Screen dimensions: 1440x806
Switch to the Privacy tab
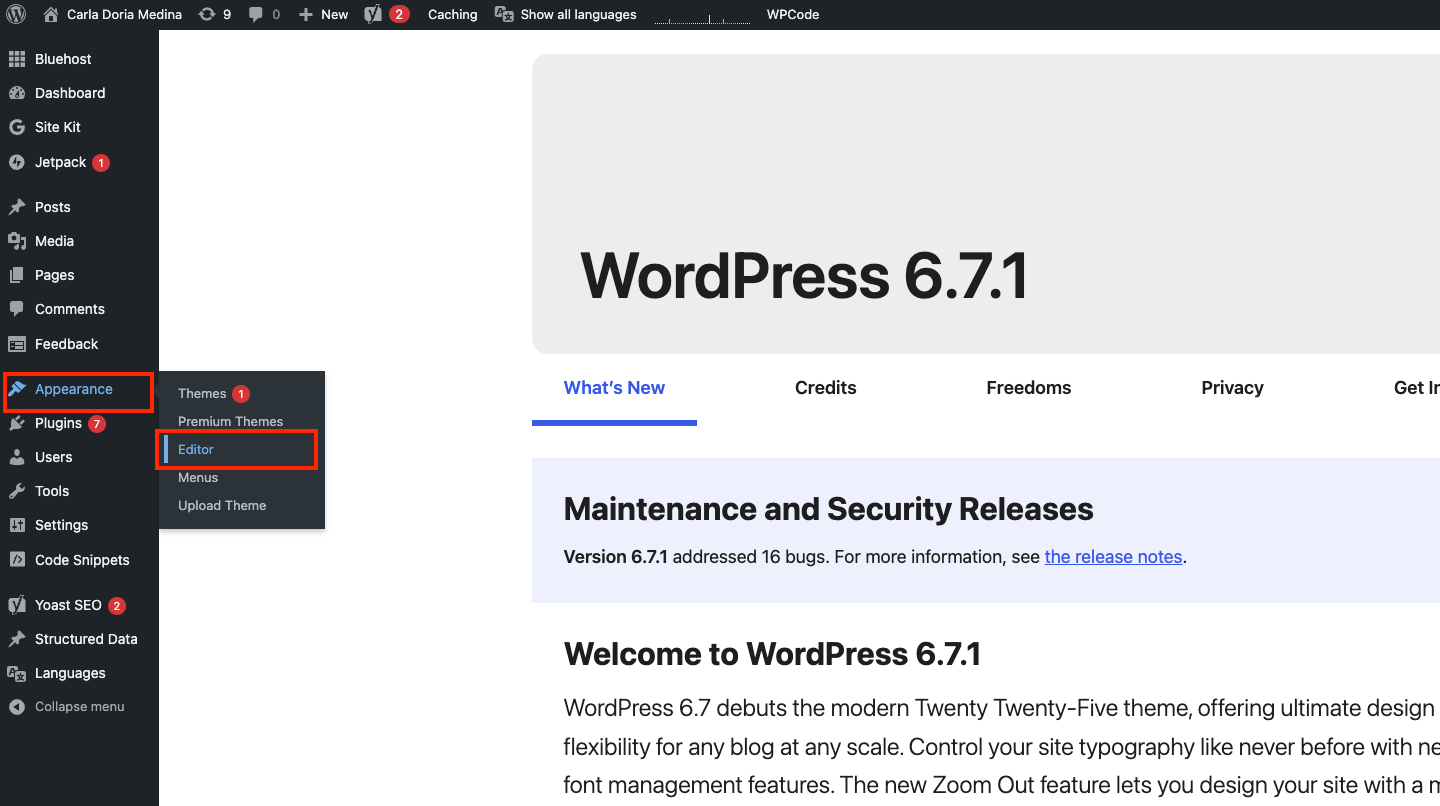coord(1232,388)
